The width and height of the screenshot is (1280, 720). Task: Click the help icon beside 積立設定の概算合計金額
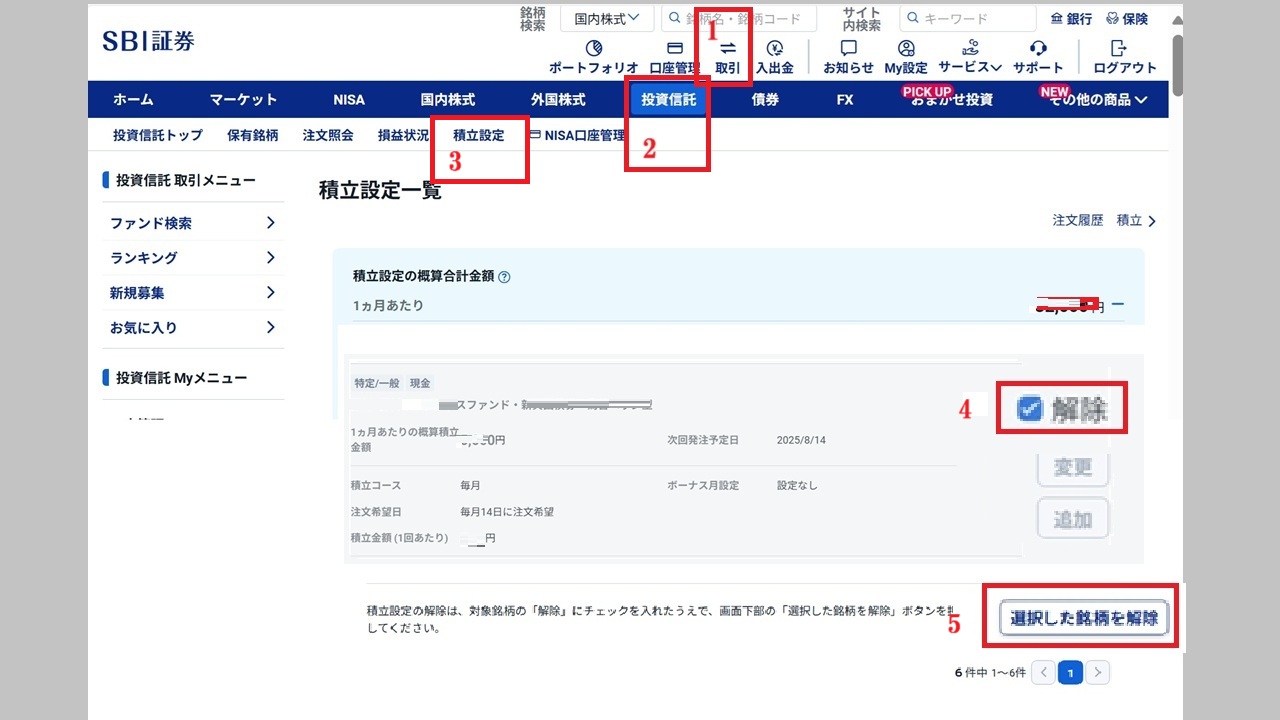pyautogui.click(x=504, y=277)
